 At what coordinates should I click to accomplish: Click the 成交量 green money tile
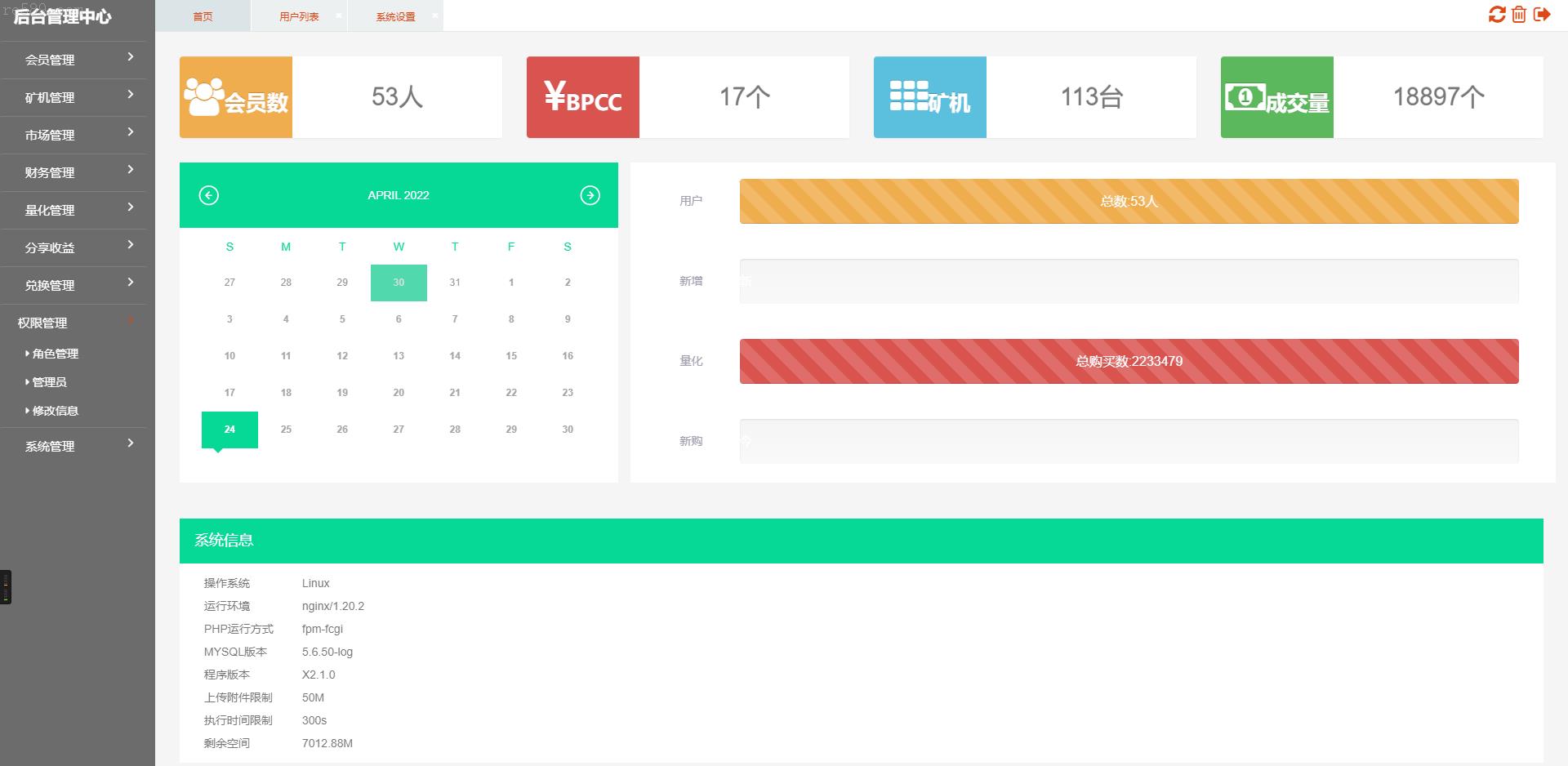[x=1277, y=97]
